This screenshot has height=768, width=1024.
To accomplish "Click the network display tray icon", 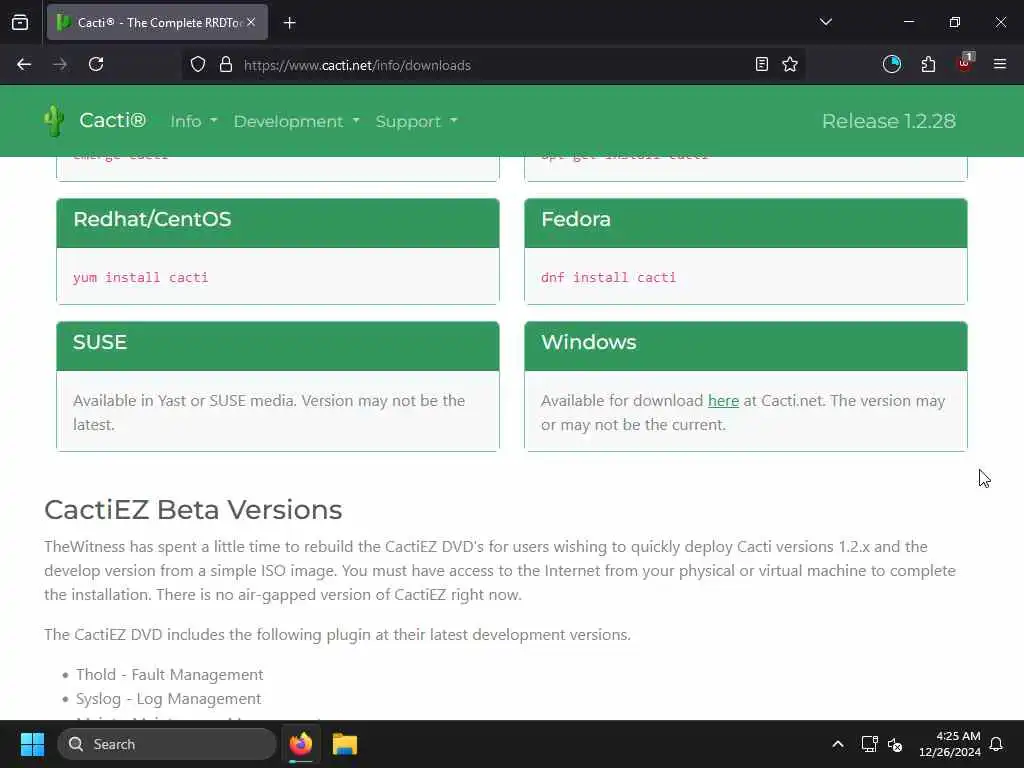I will [869, 744].
